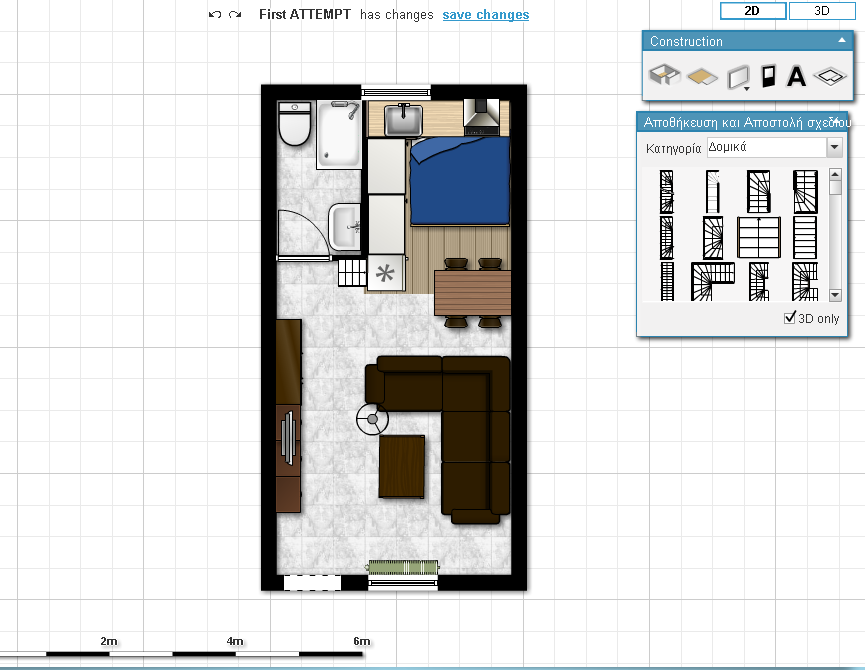Image resolution: width=865 pixels, height=670 pixels.
Task: Switch to 2D view tab
Action: 752,11
